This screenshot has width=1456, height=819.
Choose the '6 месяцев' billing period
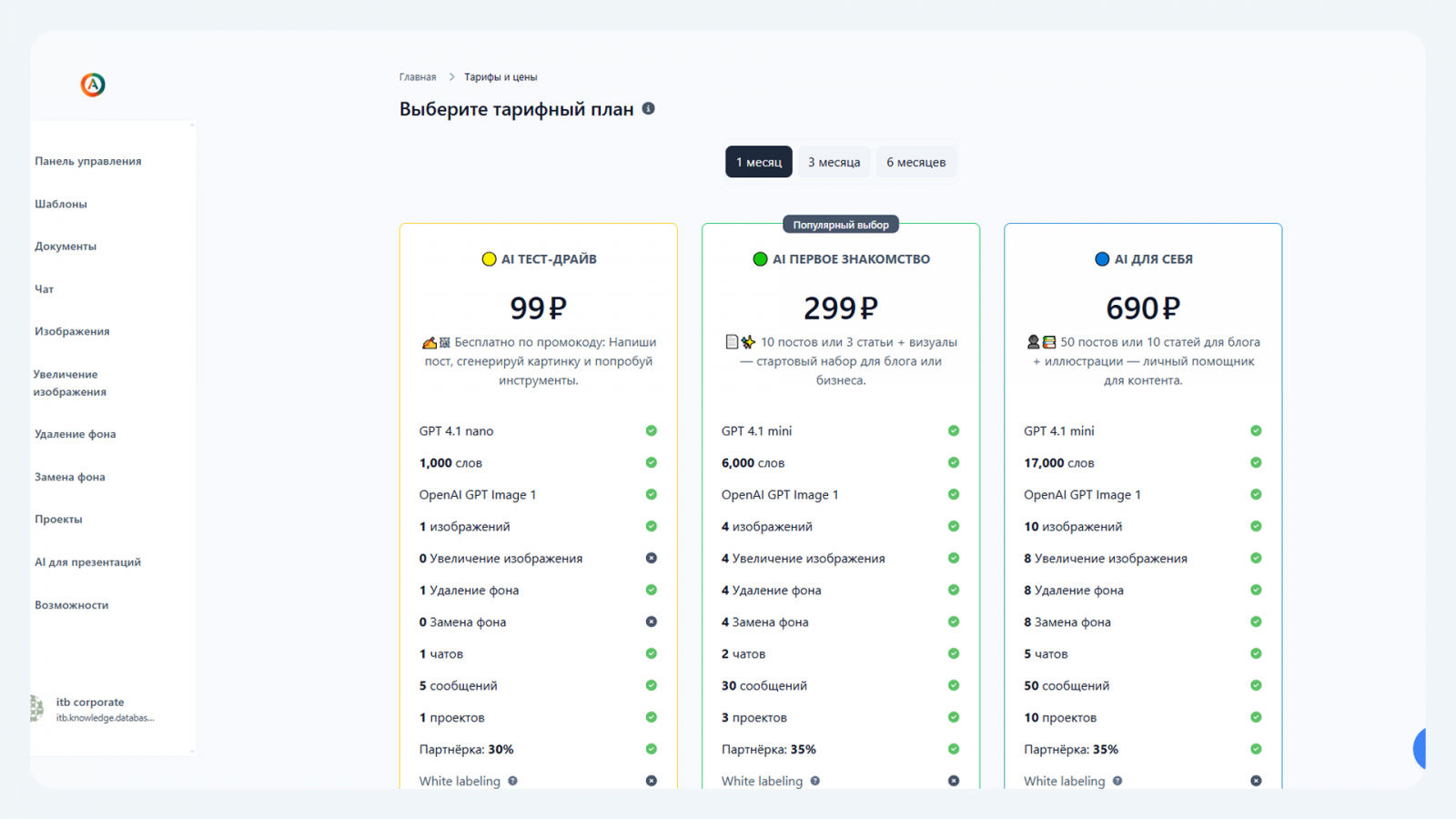pos(915,162)
